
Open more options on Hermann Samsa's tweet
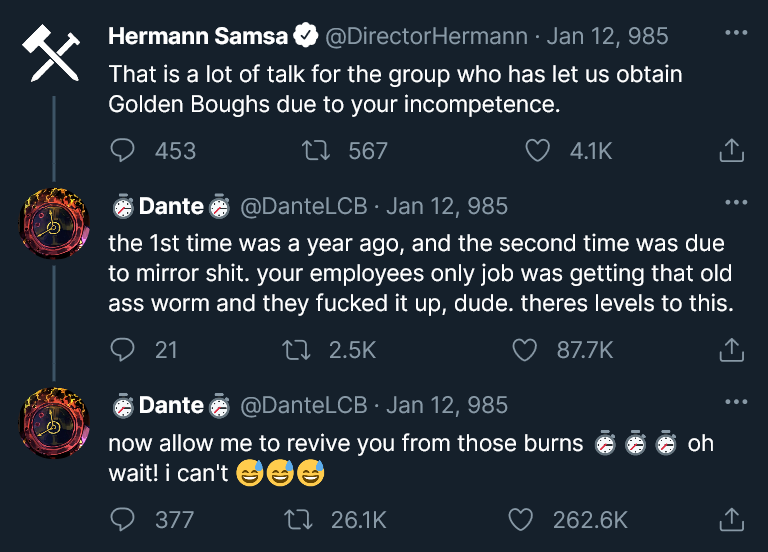pyautogui.click(x=736, y=33)
